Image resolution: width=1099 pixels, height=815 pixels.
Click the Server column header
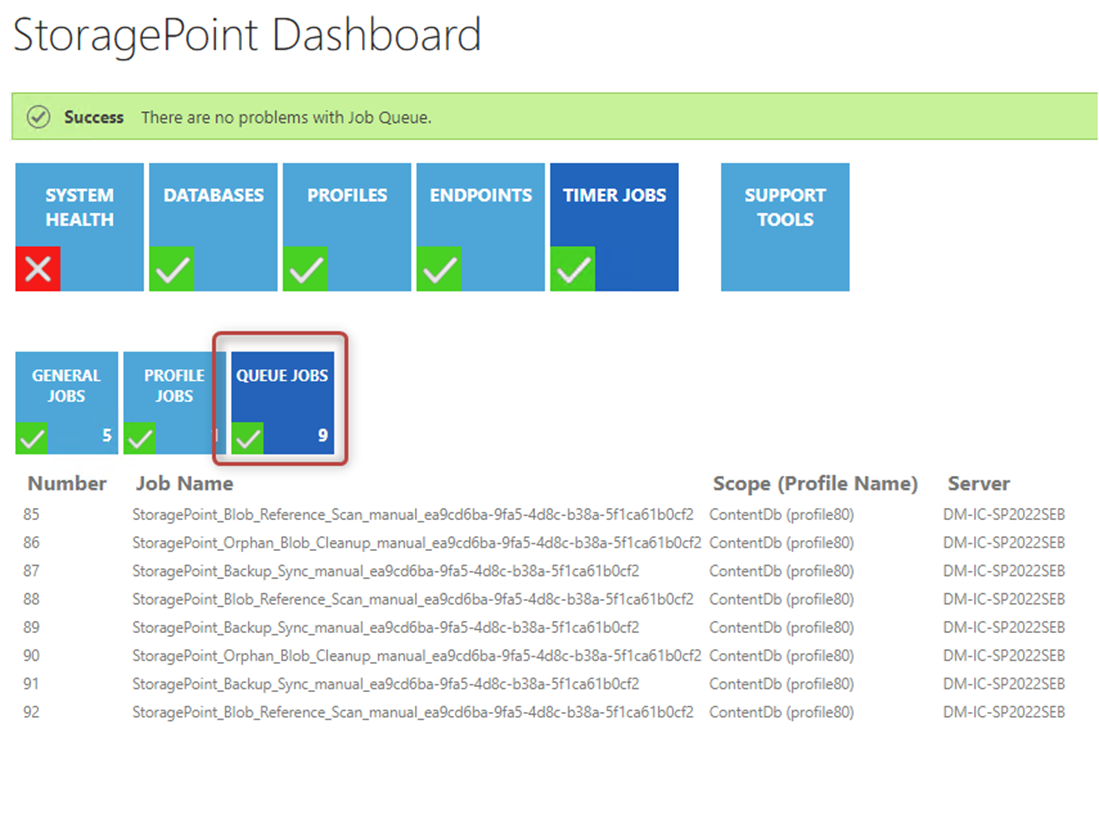point(978,484)
